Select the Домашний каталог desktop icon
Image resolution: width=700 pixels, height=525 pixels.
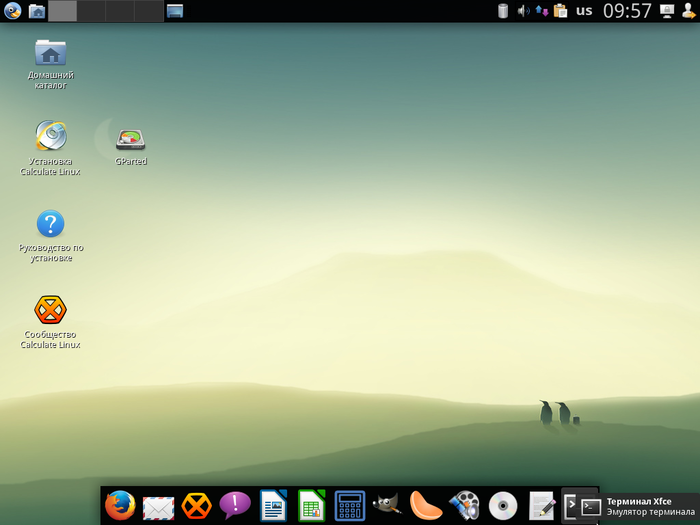pos(50,64)
